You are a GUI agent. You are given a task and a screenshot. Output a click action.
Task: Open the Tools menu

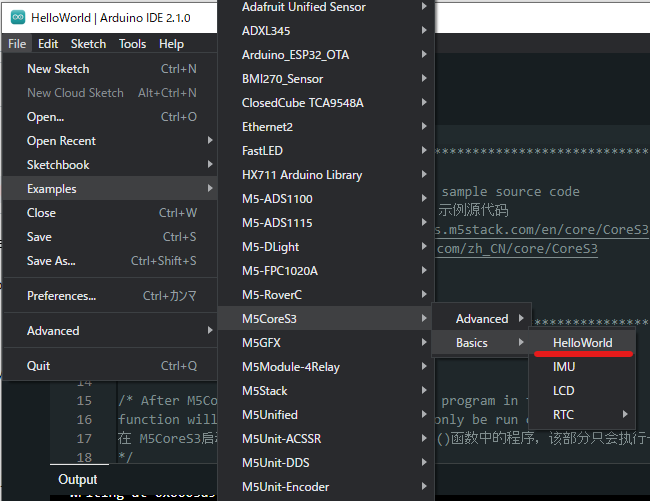(x=132, y=44)
